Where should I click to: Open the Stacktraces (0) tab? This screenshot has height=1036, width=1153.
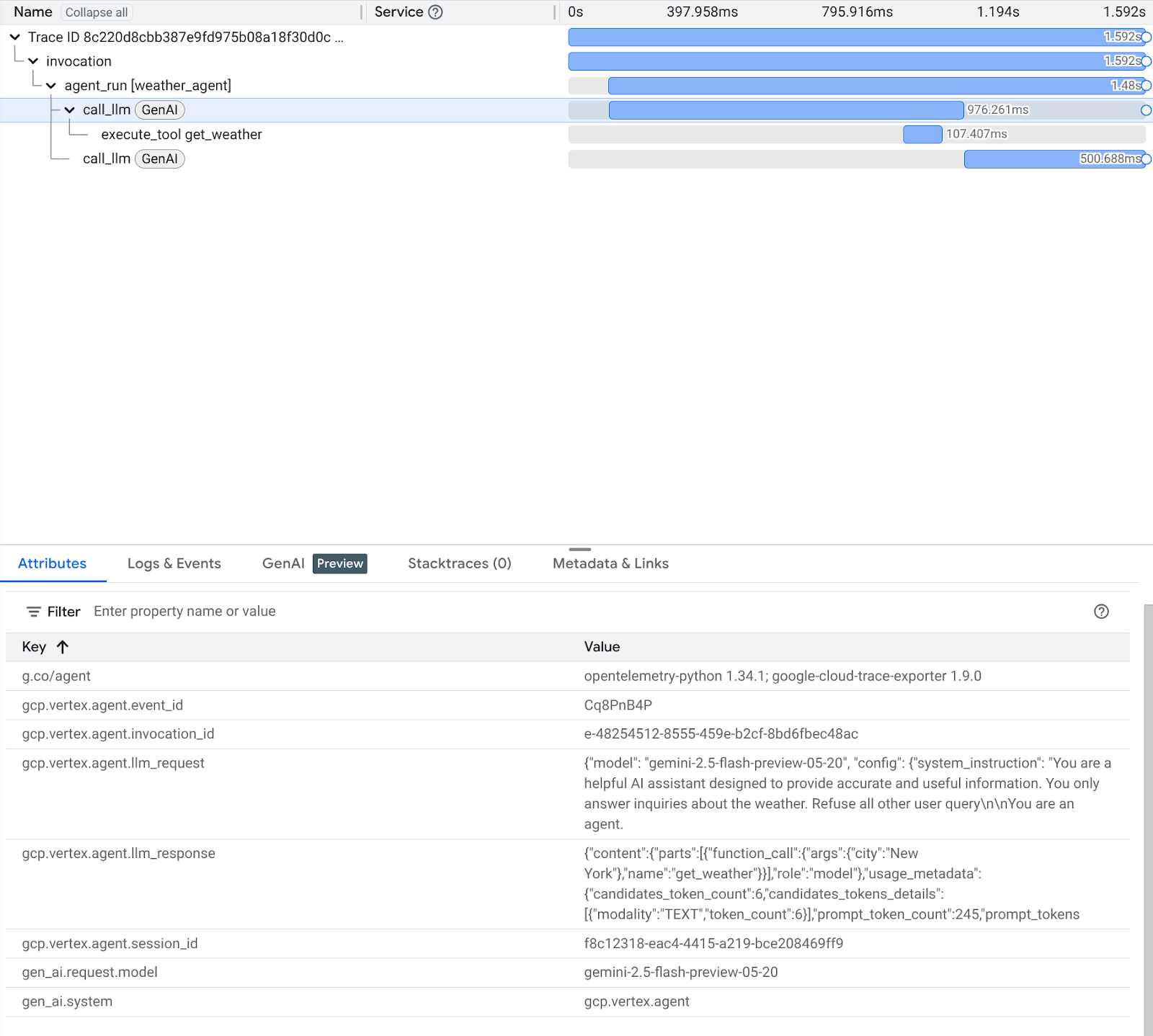pos(459,563)
